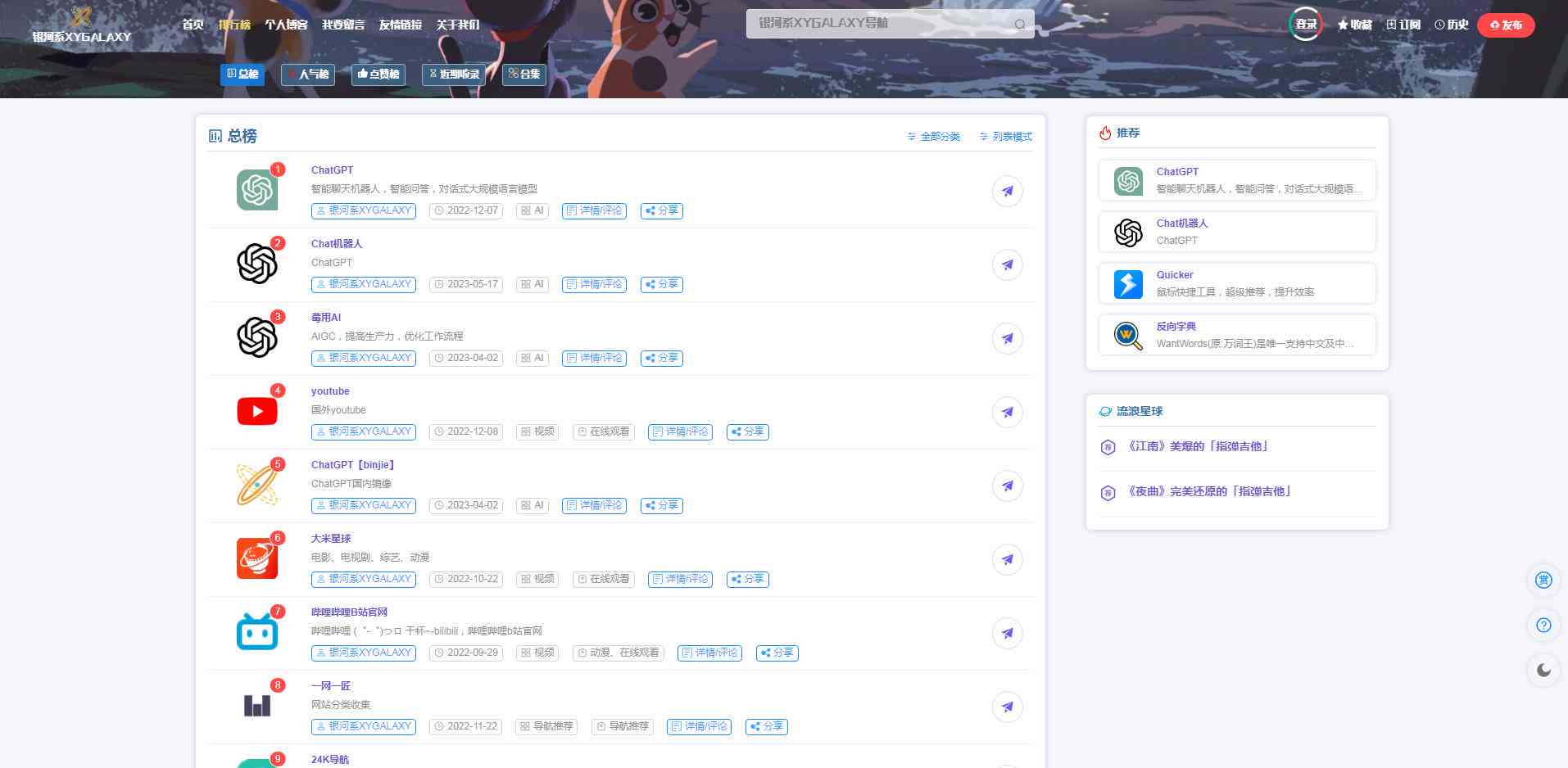This screenshot has width=1568, height=768.
Task: Go to 首页 in navigation
Action: pos(193,25)
